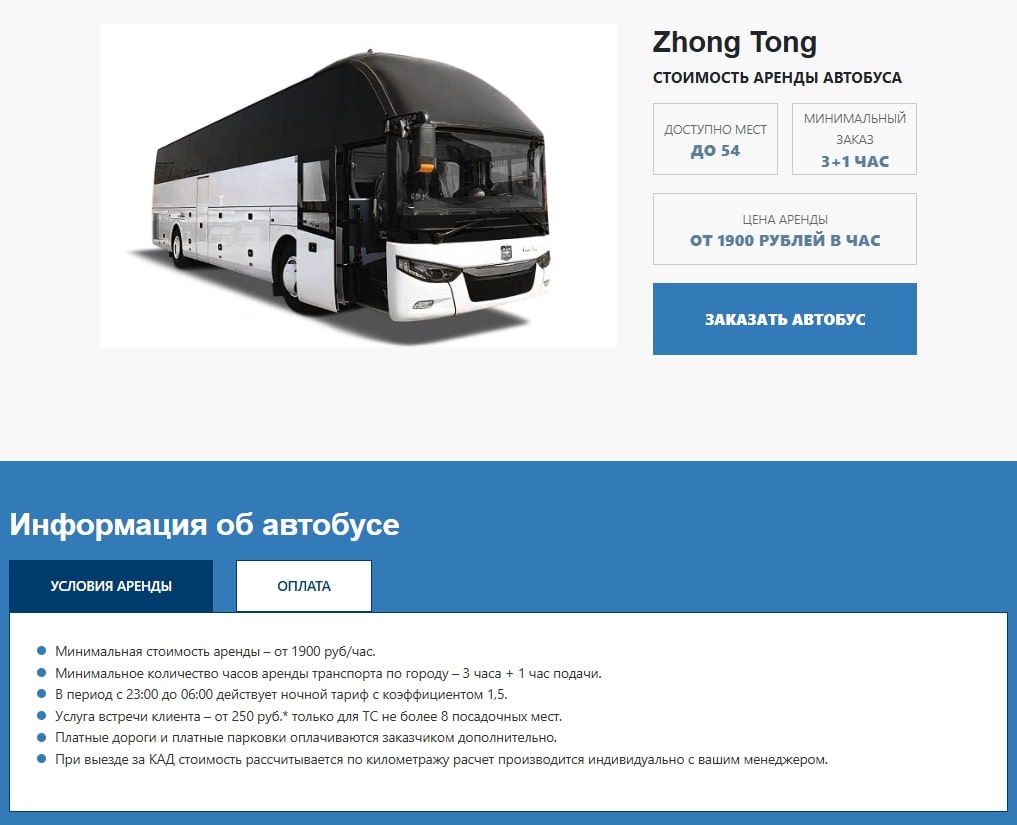Click the text about 3 часа + 1 час подачи
Image resolution: width=1017 pixels, height=825 pixels.
[328, 673]
